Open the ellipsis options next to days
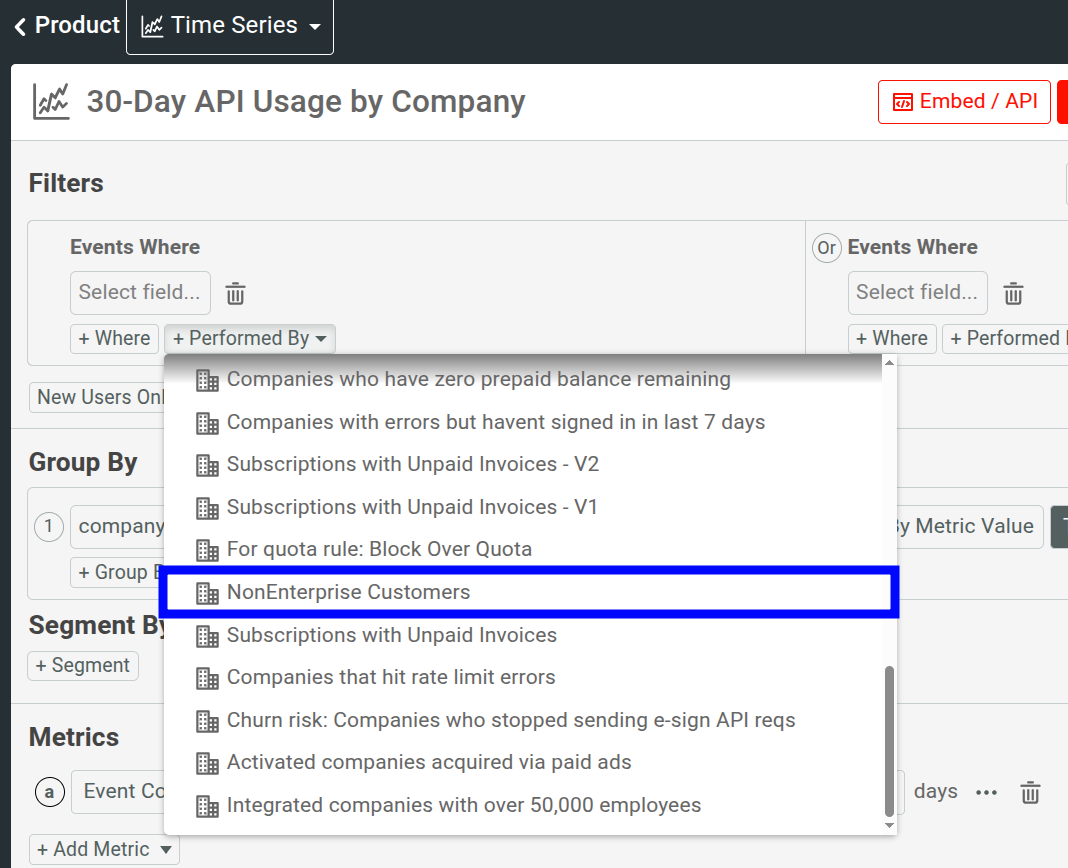This screenshot has height=868, width=1068. pyautogui.click(x=987, y=792)
